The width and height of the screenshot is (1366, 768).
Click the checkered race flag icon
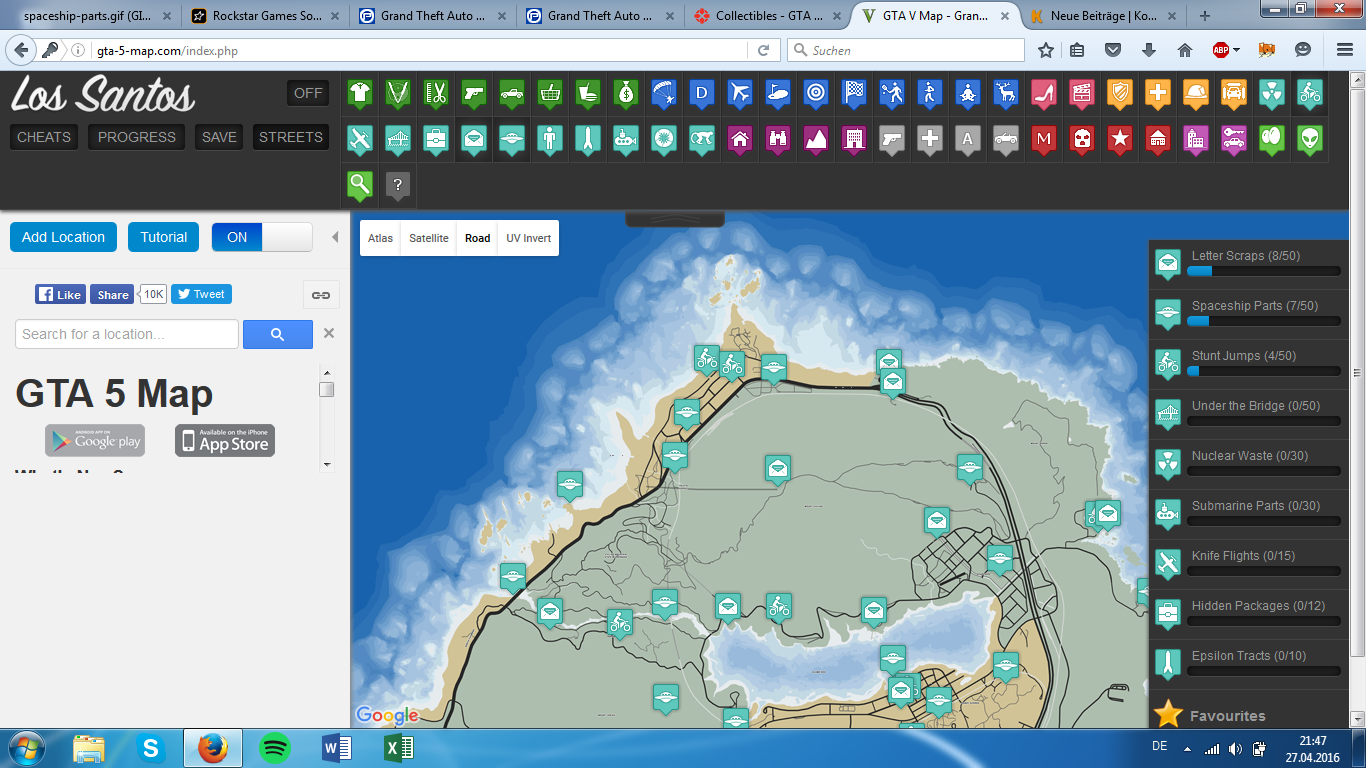(x=853, y=94)
